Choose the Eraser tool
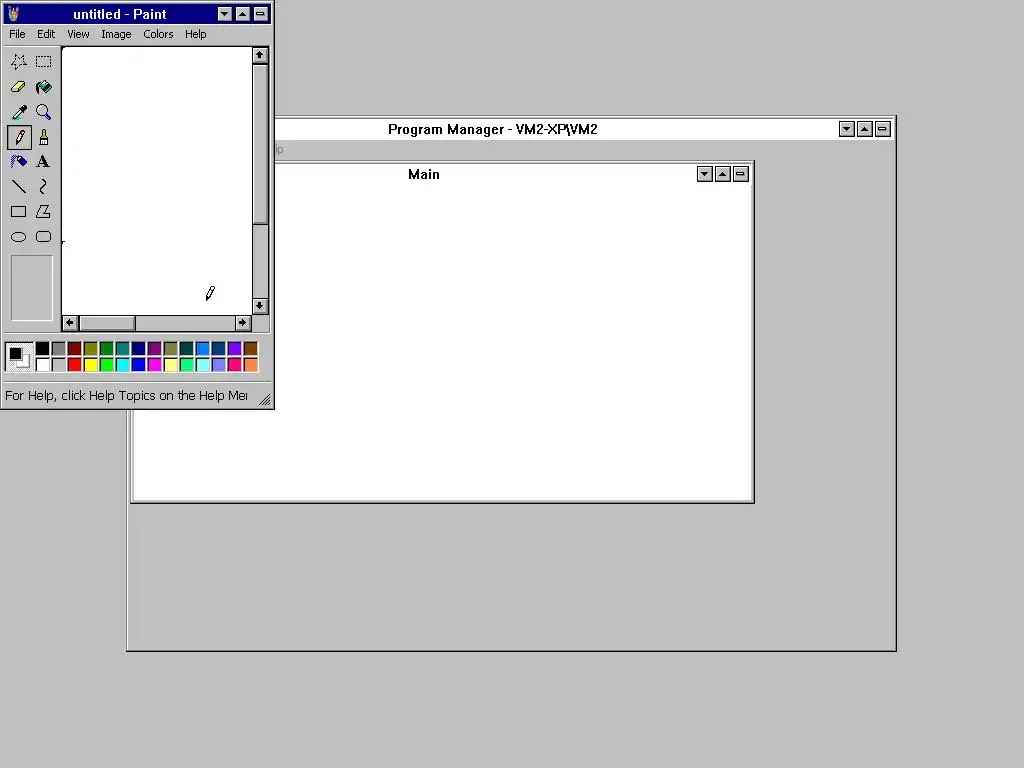Screen dimensions: 1024x768 coord(18,87)
